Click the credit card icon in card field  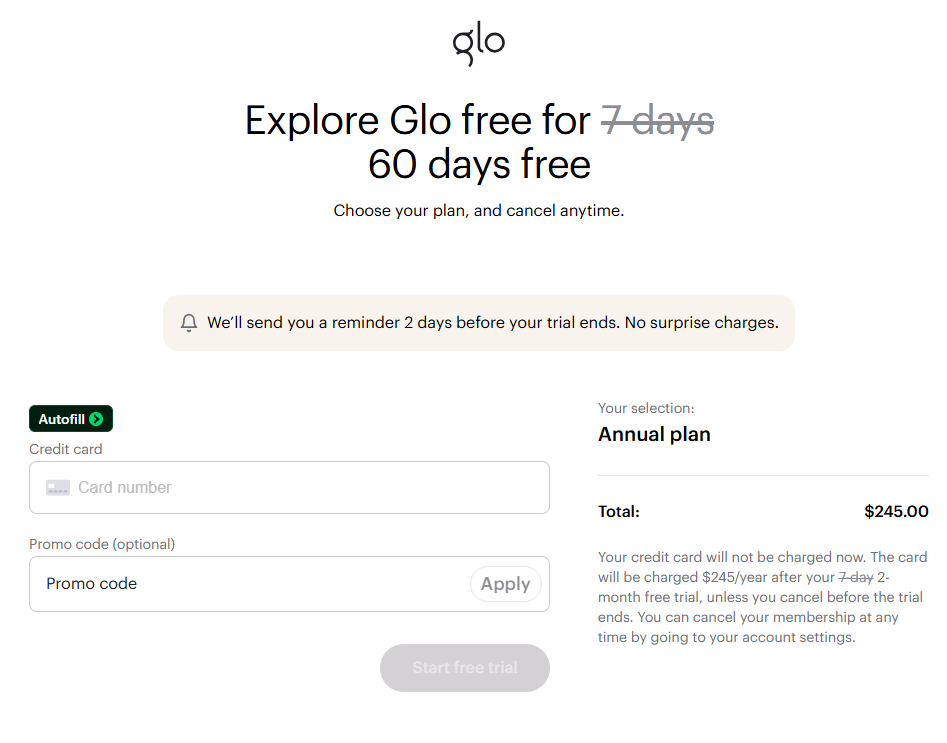[x=58, y=487]
